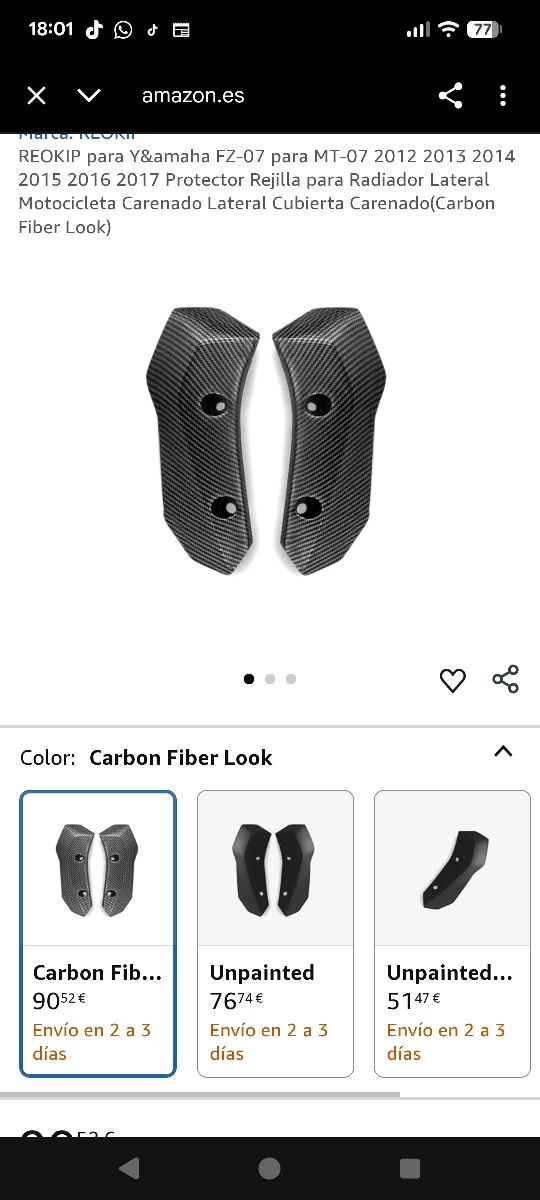The width and height of the screenshot is (540, 1200).
Task: Jump to the second image carousel dot
Action: tap(270, 679)
